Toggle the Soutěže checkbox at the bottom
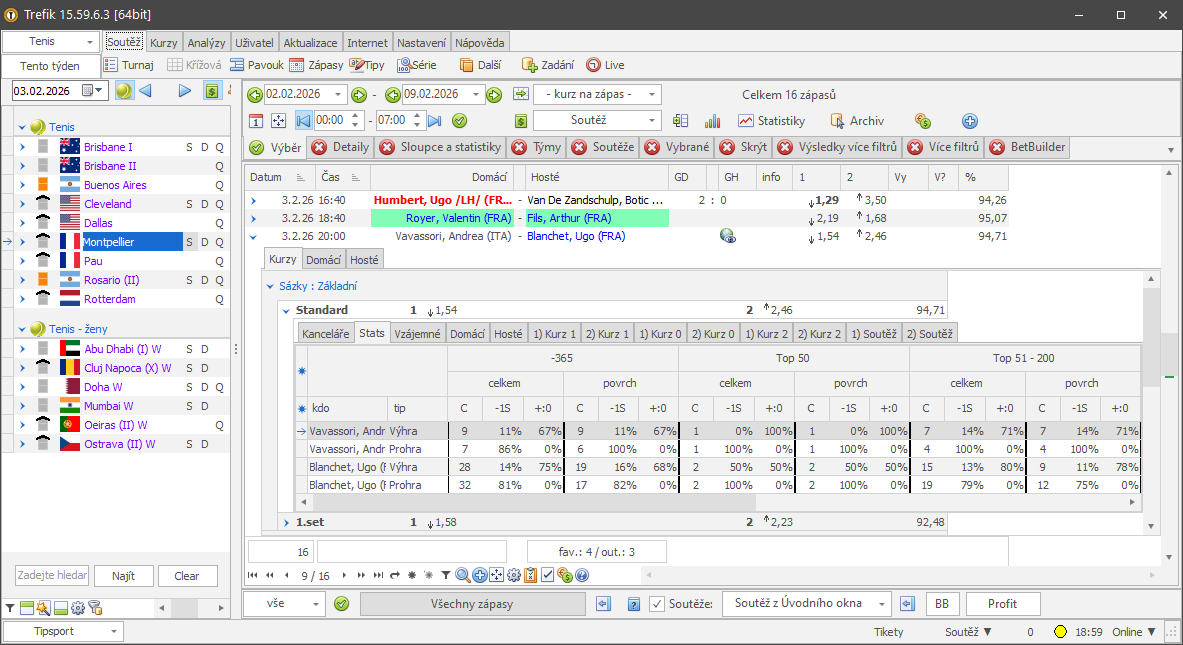This screenshot has width=1183, height=645. click(655, 603)
